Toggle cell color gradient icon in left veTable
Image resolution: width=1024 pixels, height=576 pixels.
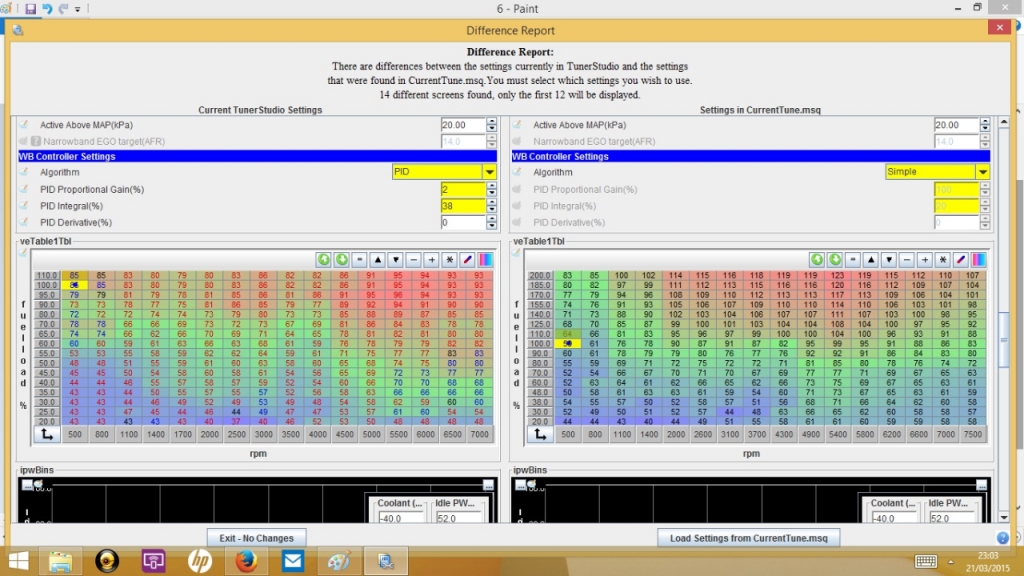(485, 260)
